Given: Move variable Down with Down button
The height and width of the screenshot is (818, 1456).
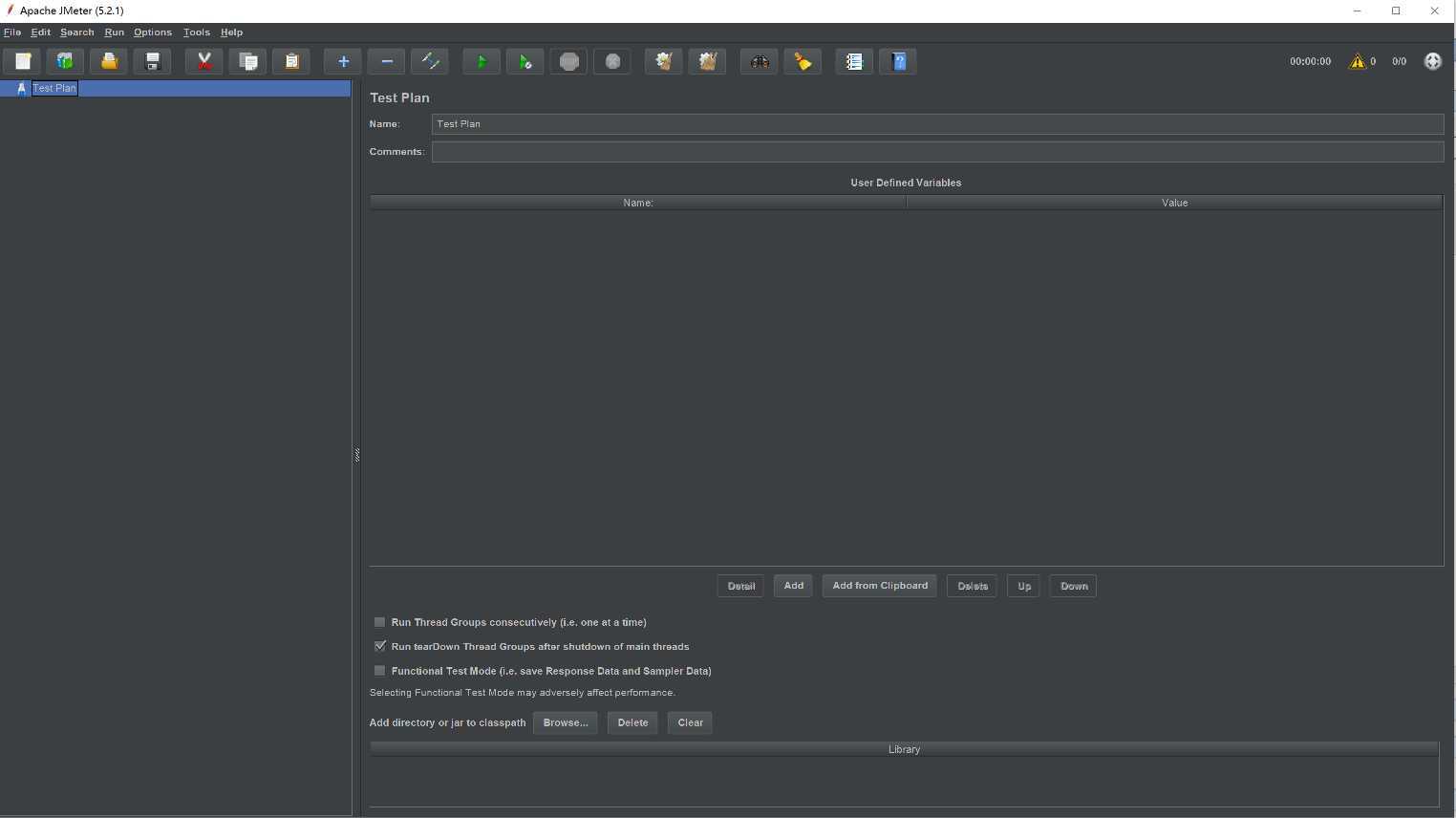Looking at the screenshot, I should click(1074, 586).
